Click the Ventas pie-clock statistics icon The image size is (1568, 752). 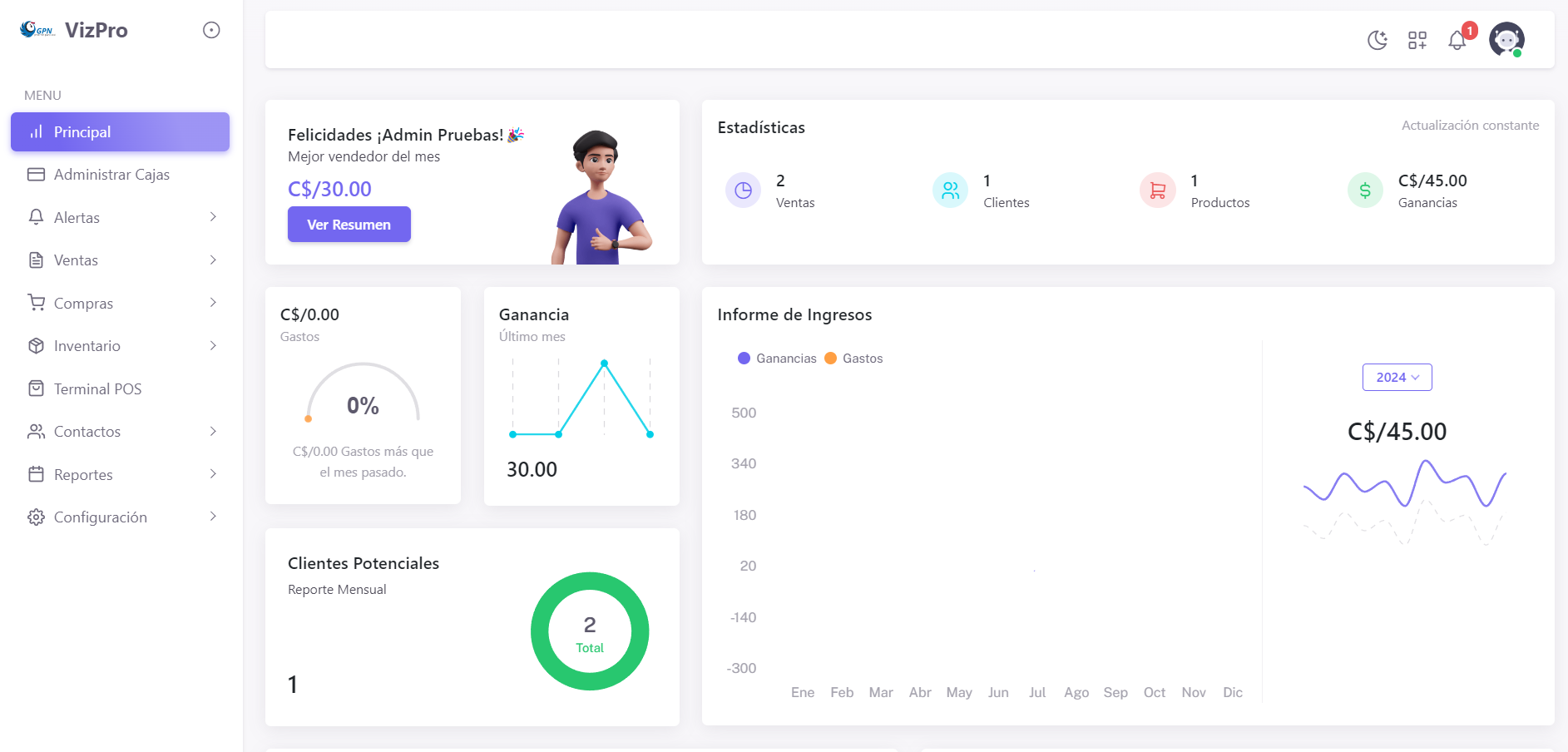(x=743, y=190)
